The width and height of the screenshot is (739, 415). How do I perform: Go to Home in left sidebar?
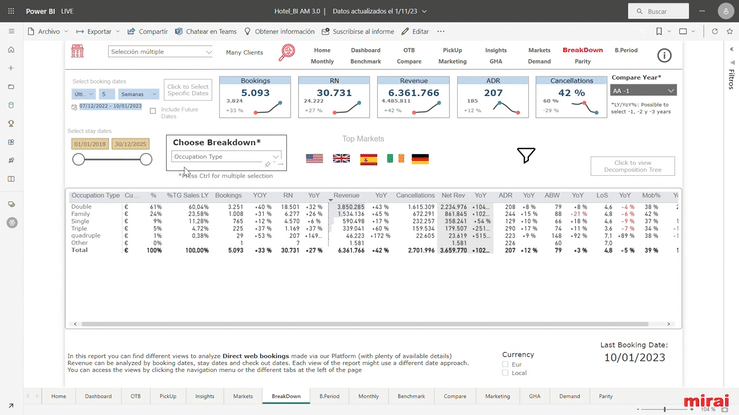tap(11, 50)
